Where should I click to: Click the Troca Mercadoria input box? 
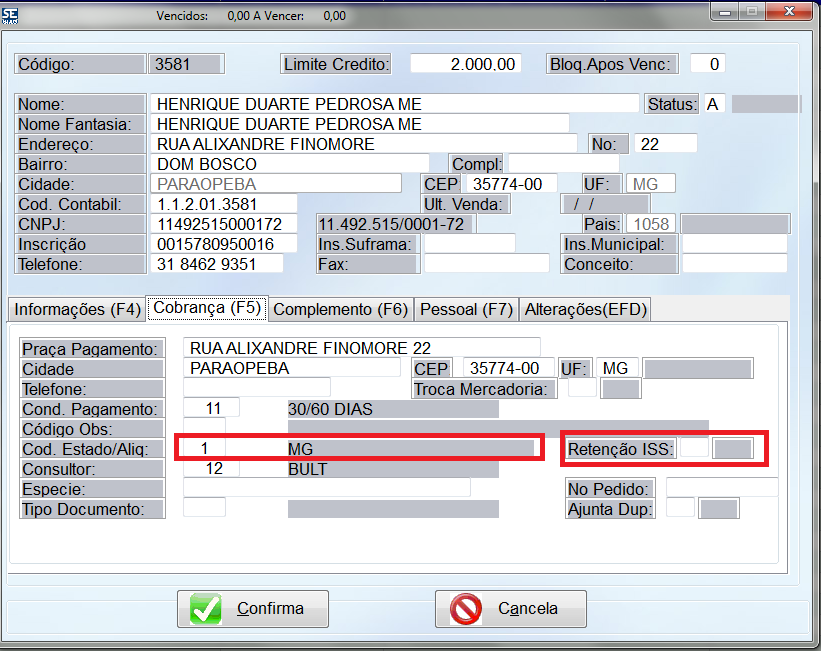580,389
